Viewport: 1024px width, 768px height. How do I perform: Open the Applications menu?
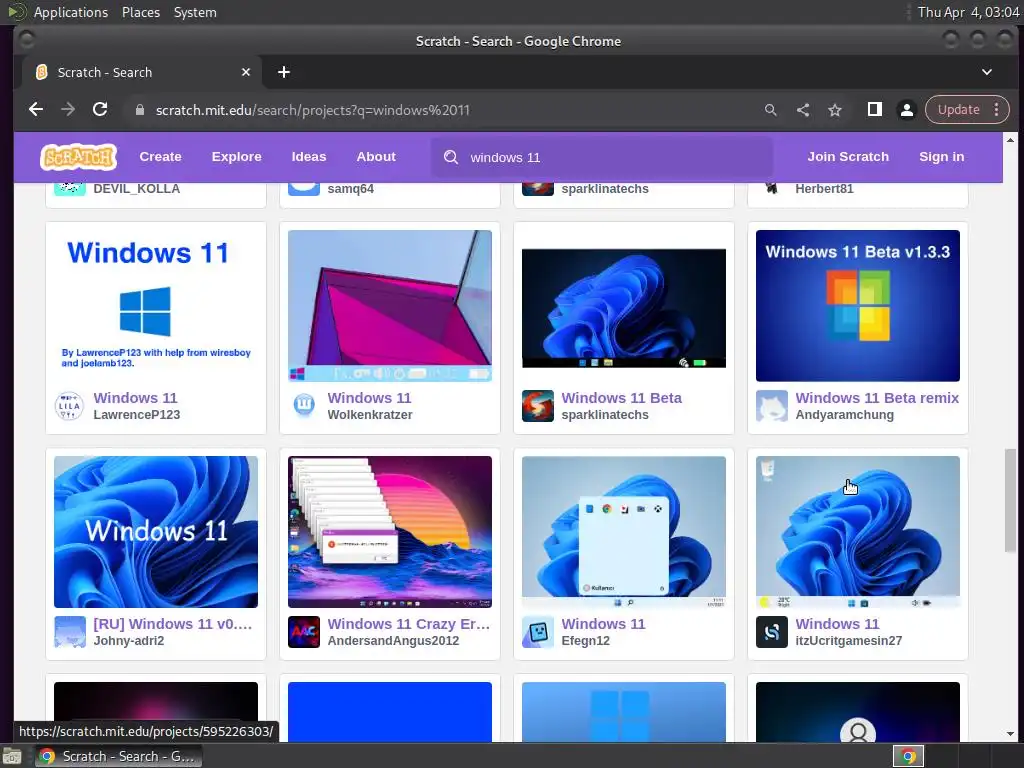[71, 12]
